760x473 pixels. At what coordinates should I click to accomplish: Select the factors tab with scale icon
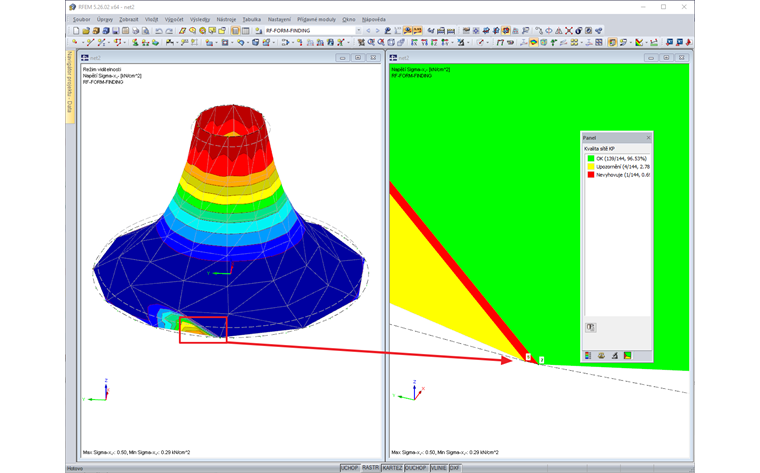[601, 356]
